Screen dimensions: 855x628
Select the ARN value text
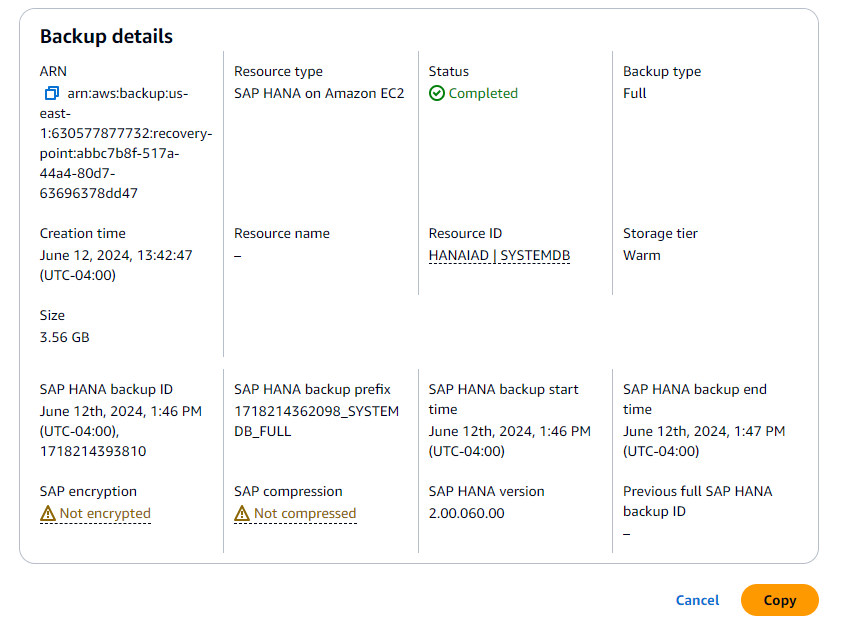coord(125,143)
